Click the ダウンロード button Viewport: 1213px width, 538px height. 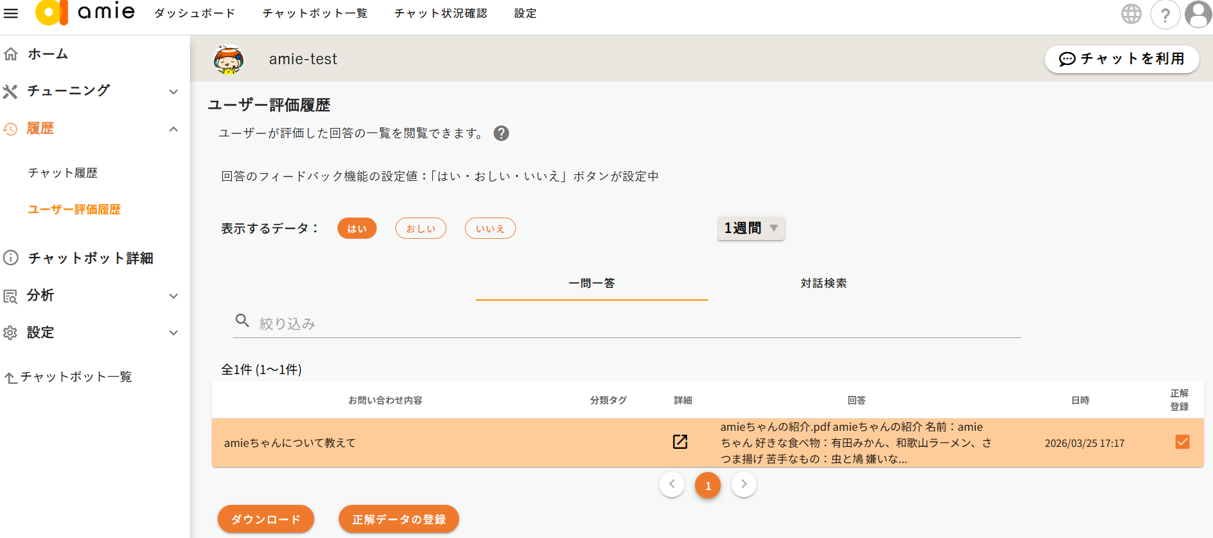click(266, 519)
